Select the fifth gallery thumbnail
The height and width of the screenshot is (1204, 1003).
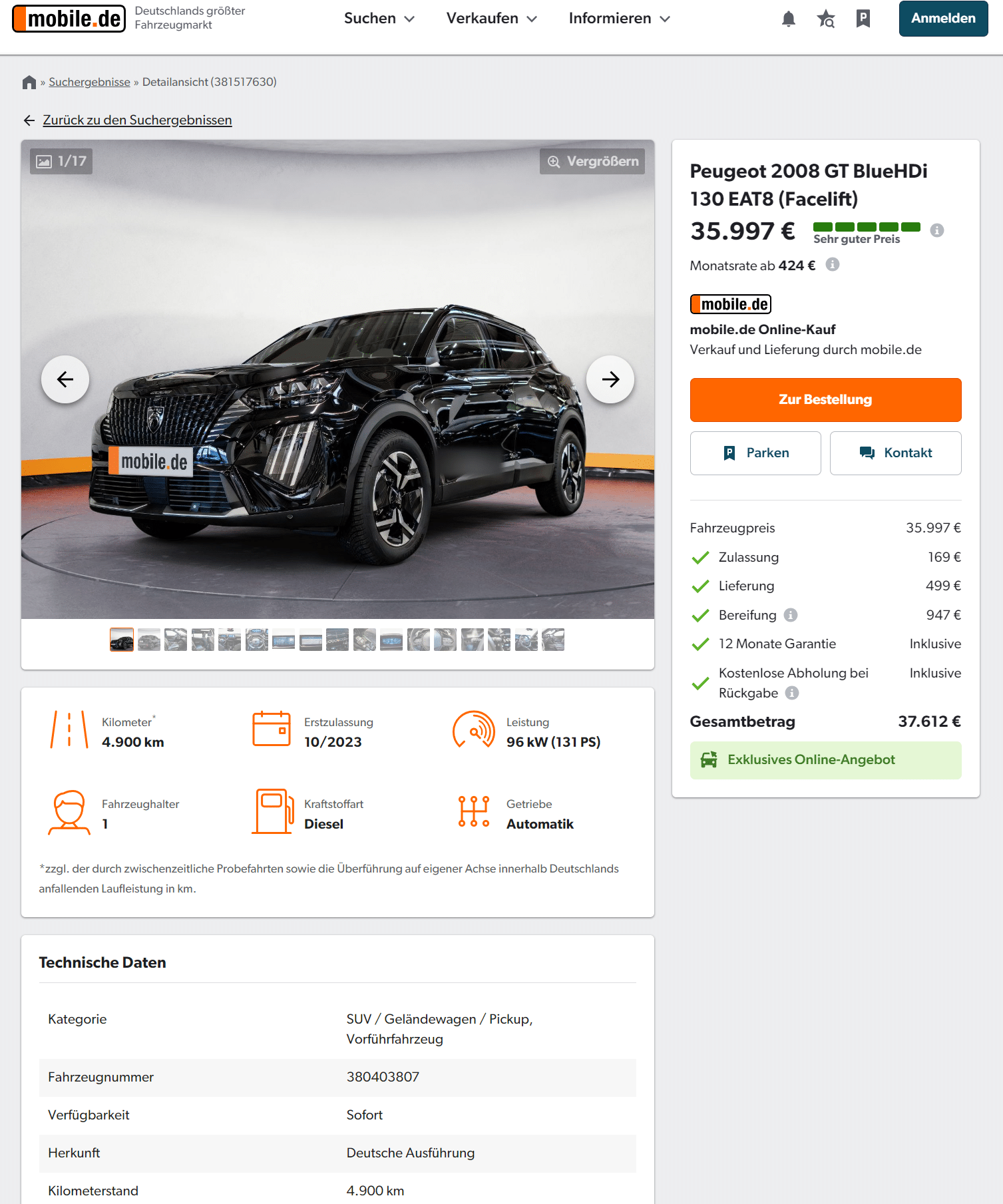coord(230,640)
